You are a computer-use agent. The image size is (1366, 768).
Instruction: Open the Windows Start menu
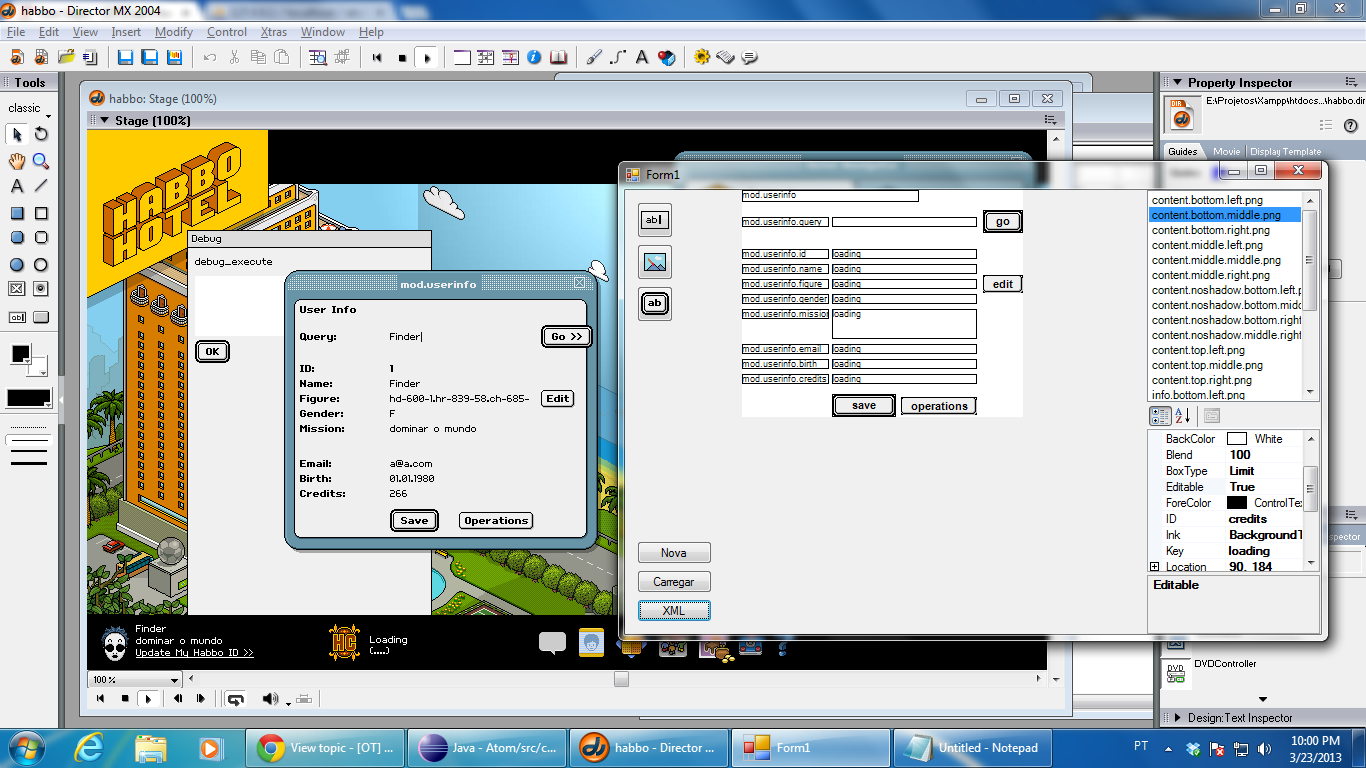[25, 747]
